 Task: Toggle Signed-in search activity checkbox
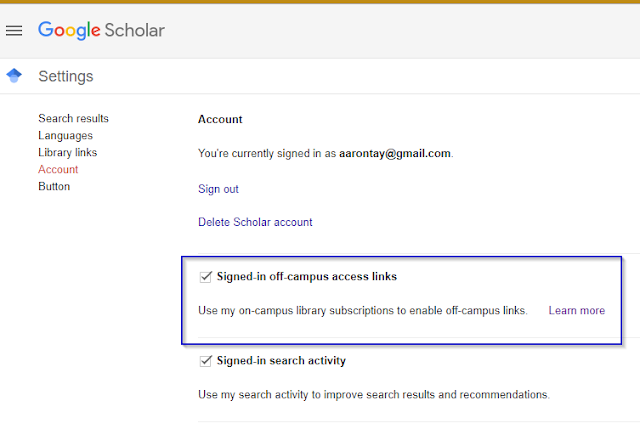point(205,361)
